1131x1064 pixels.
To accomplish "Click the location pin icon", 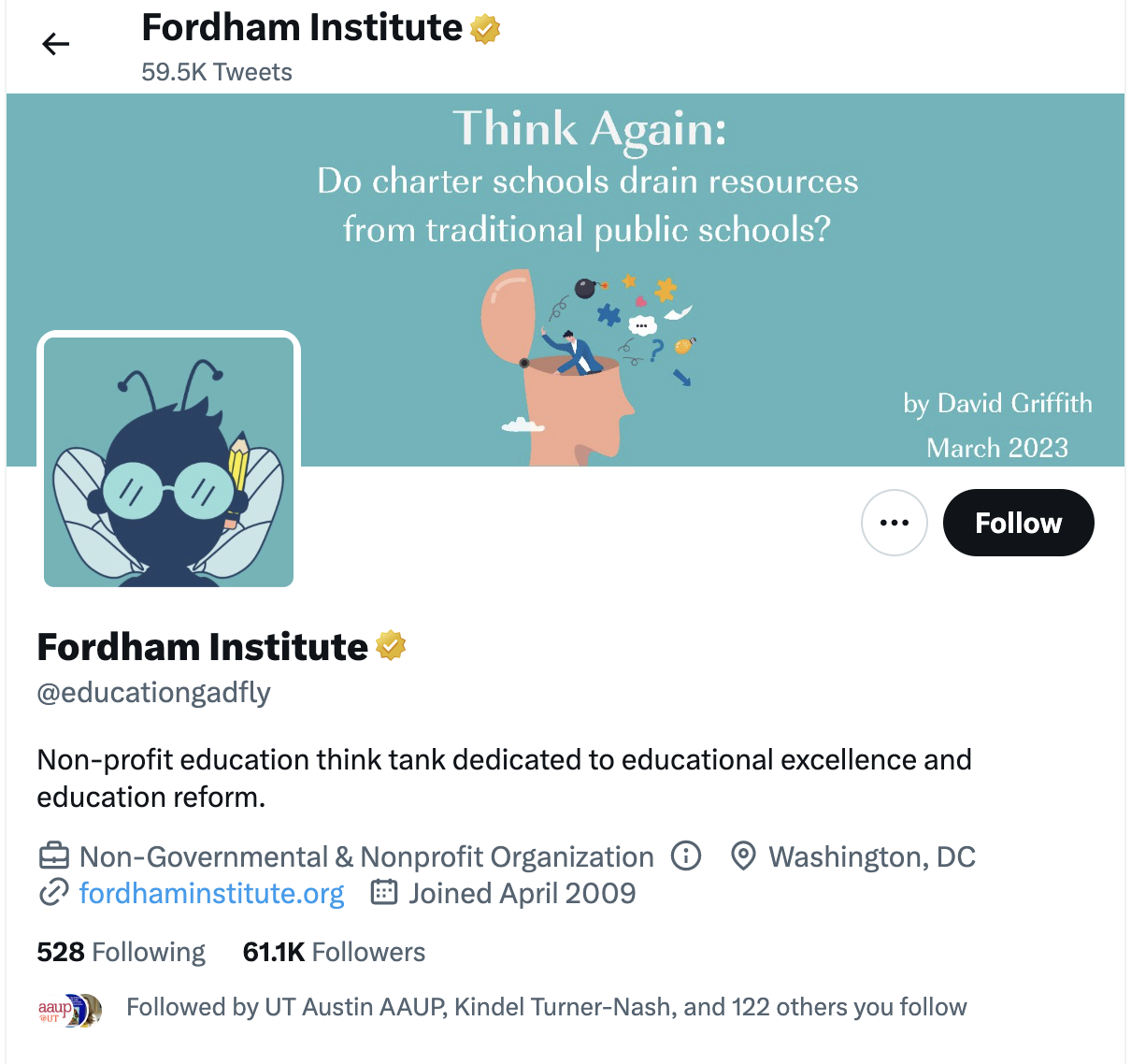I will coord(743,856).
